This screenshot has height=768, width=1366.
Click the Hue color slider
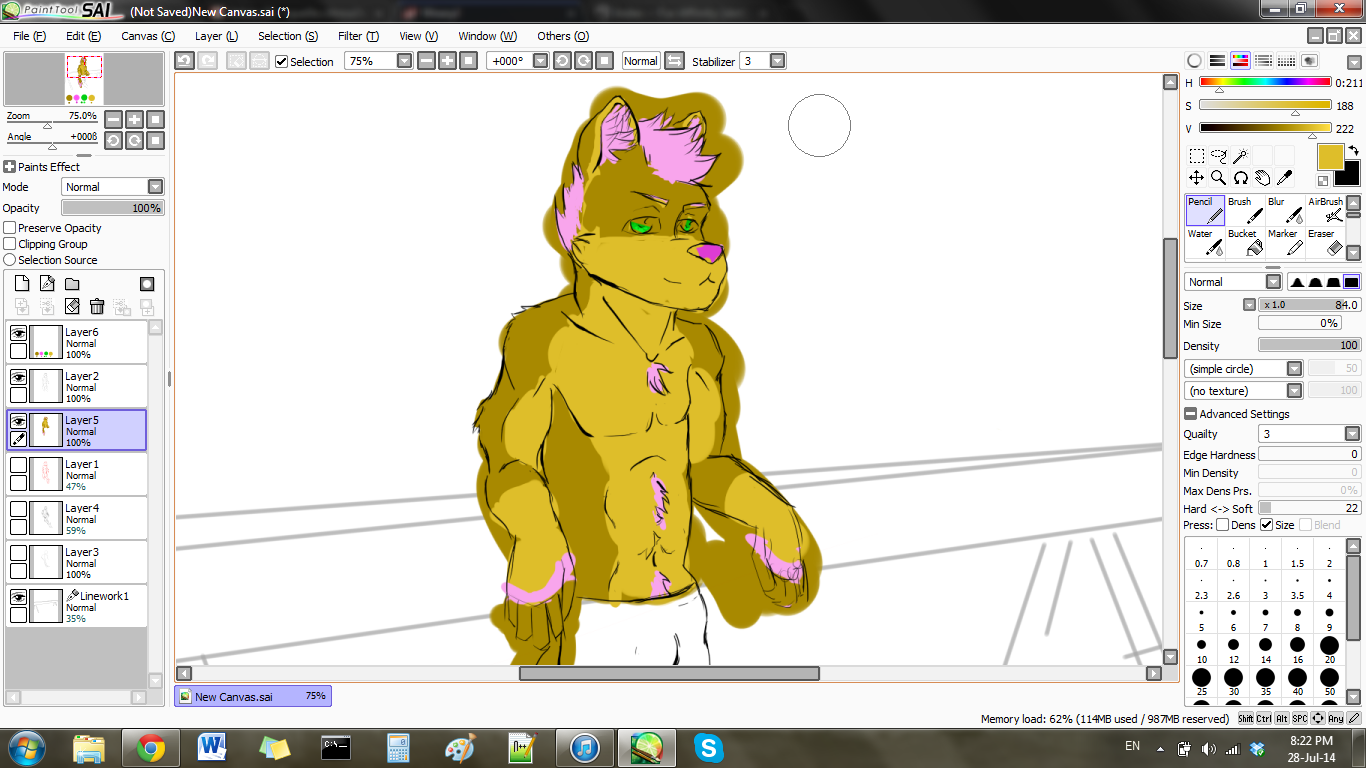1265,82
